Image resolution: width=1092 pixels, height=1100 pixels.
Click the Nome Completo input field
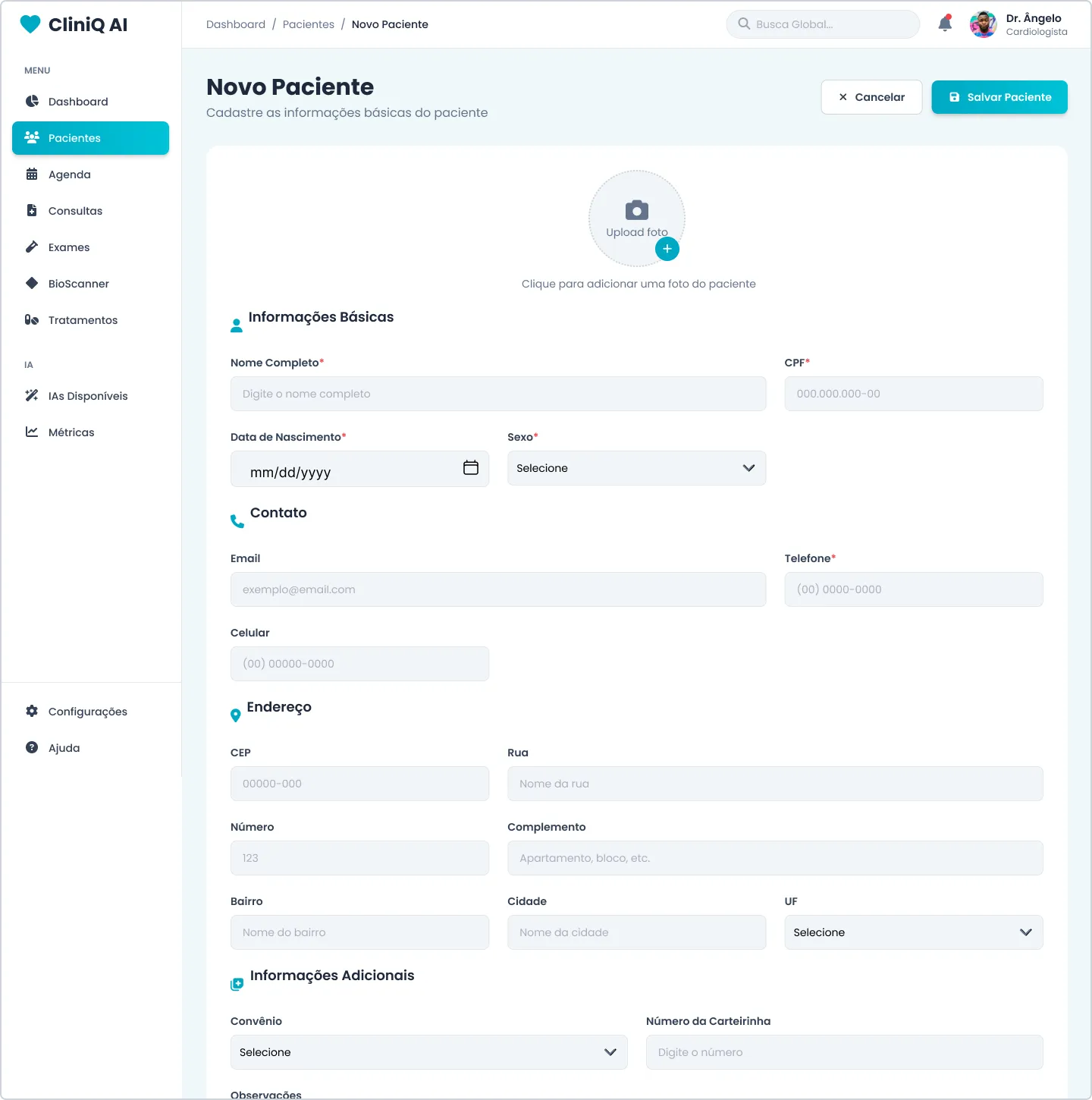pos(497,394)
